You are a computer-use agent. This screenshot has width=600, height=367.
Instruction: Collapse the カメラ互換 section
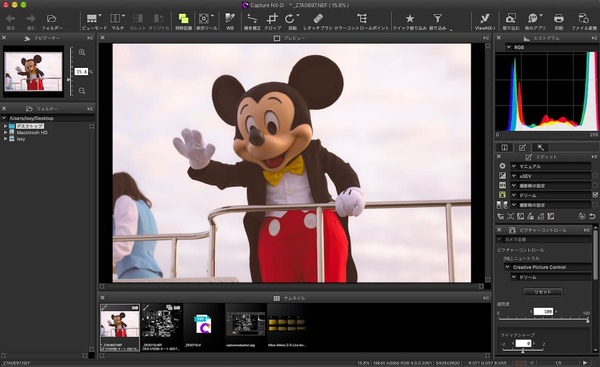coord(500,239)
